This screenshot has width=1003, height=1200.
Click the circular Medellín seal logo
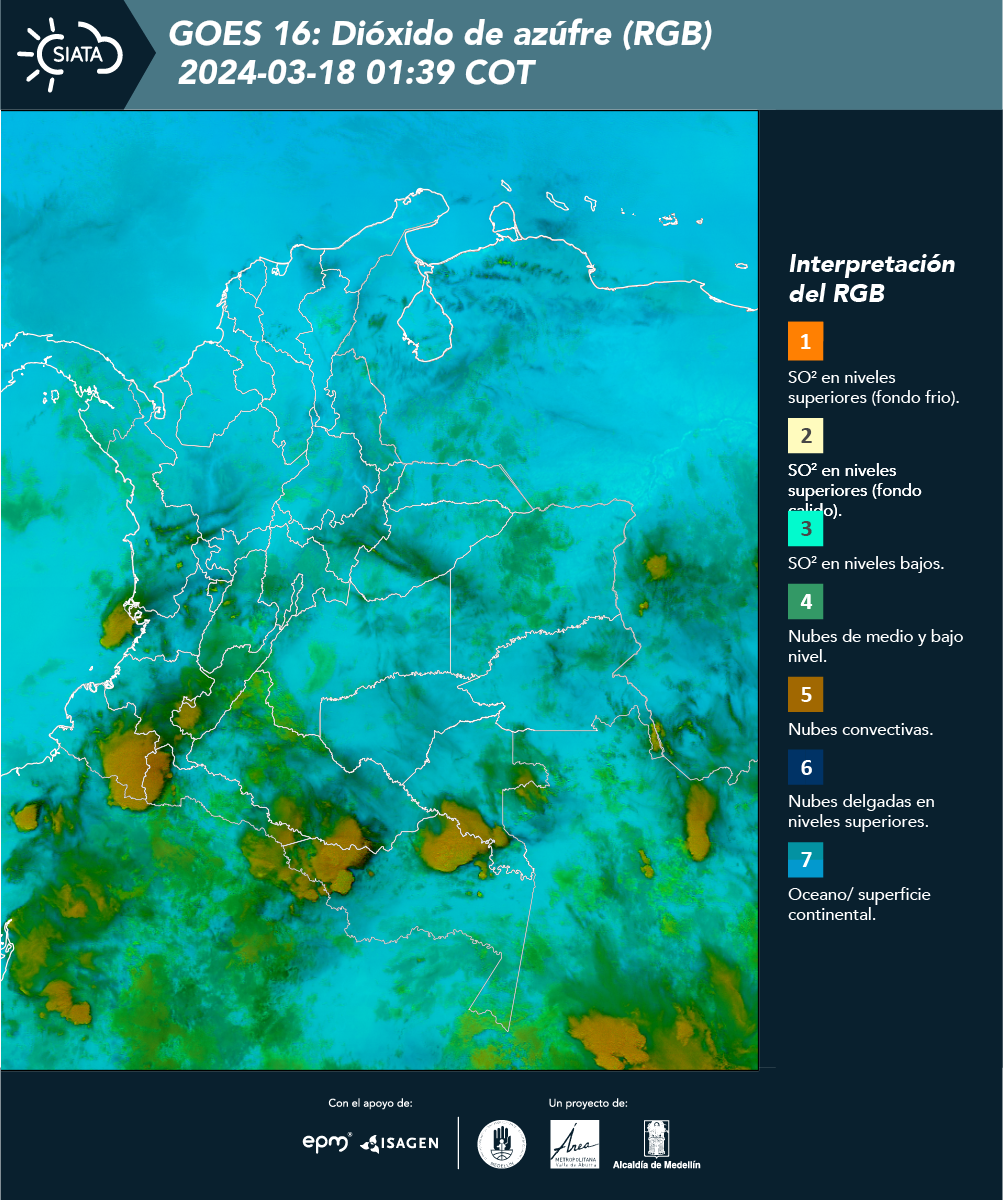point(502,1144)
